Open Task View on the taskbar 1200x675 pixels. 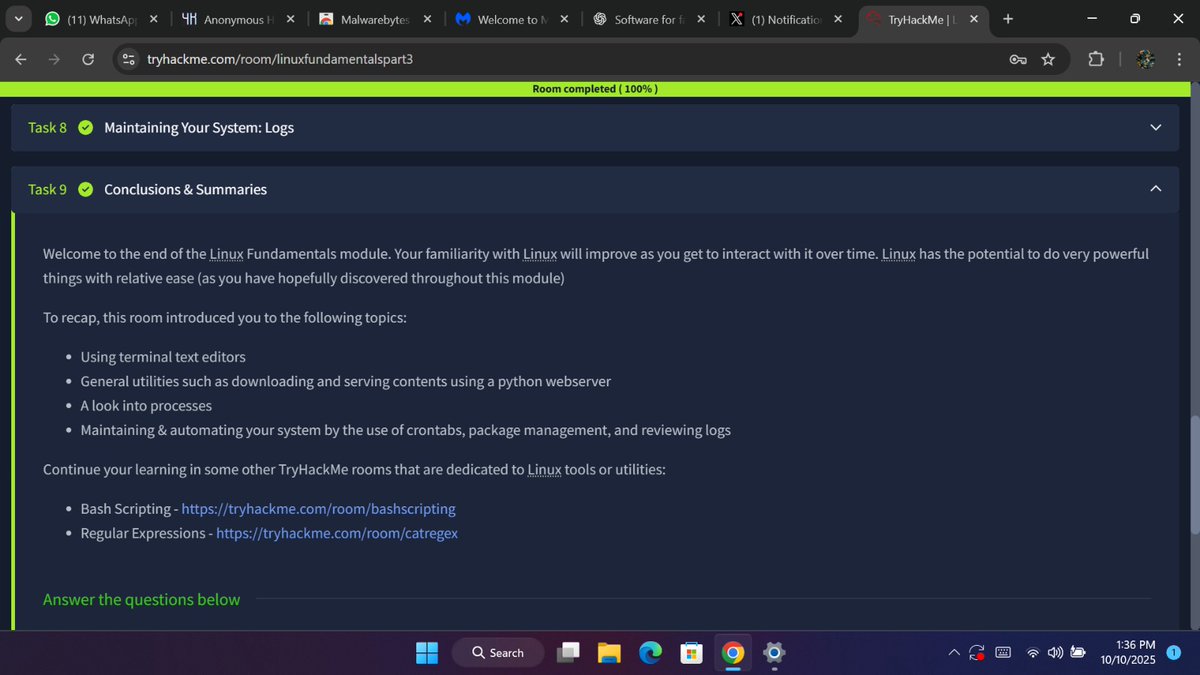click(x=569, y=653)
